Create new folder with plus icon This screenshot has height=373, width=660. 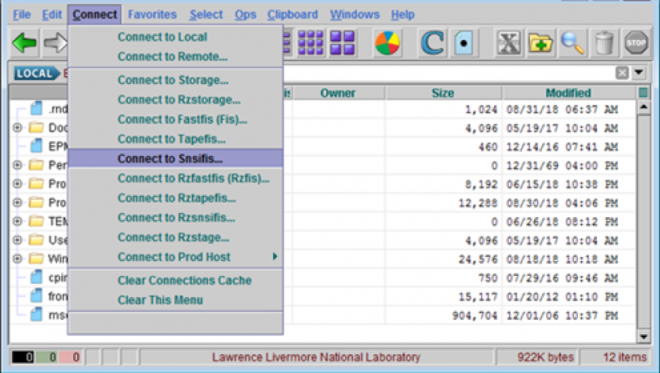pyautogui.click(x=540, y=43)
